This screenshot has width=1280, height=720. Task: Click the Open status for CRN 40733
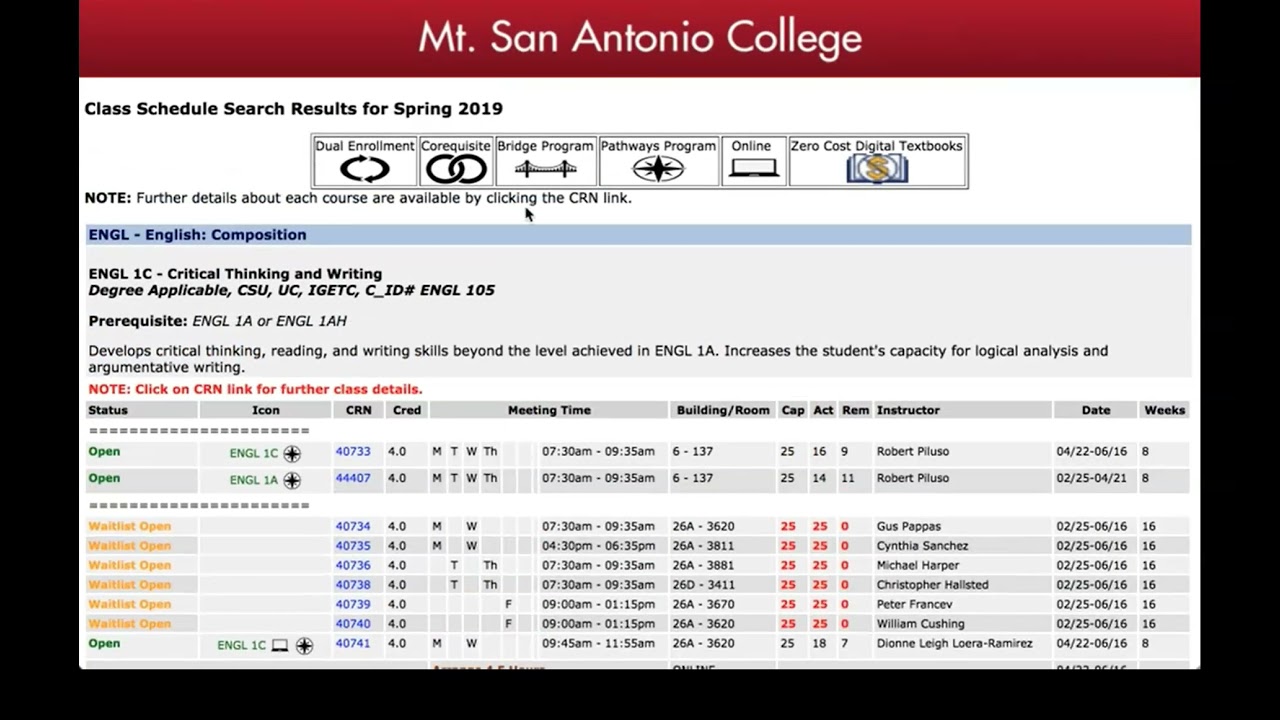(104, 452)
